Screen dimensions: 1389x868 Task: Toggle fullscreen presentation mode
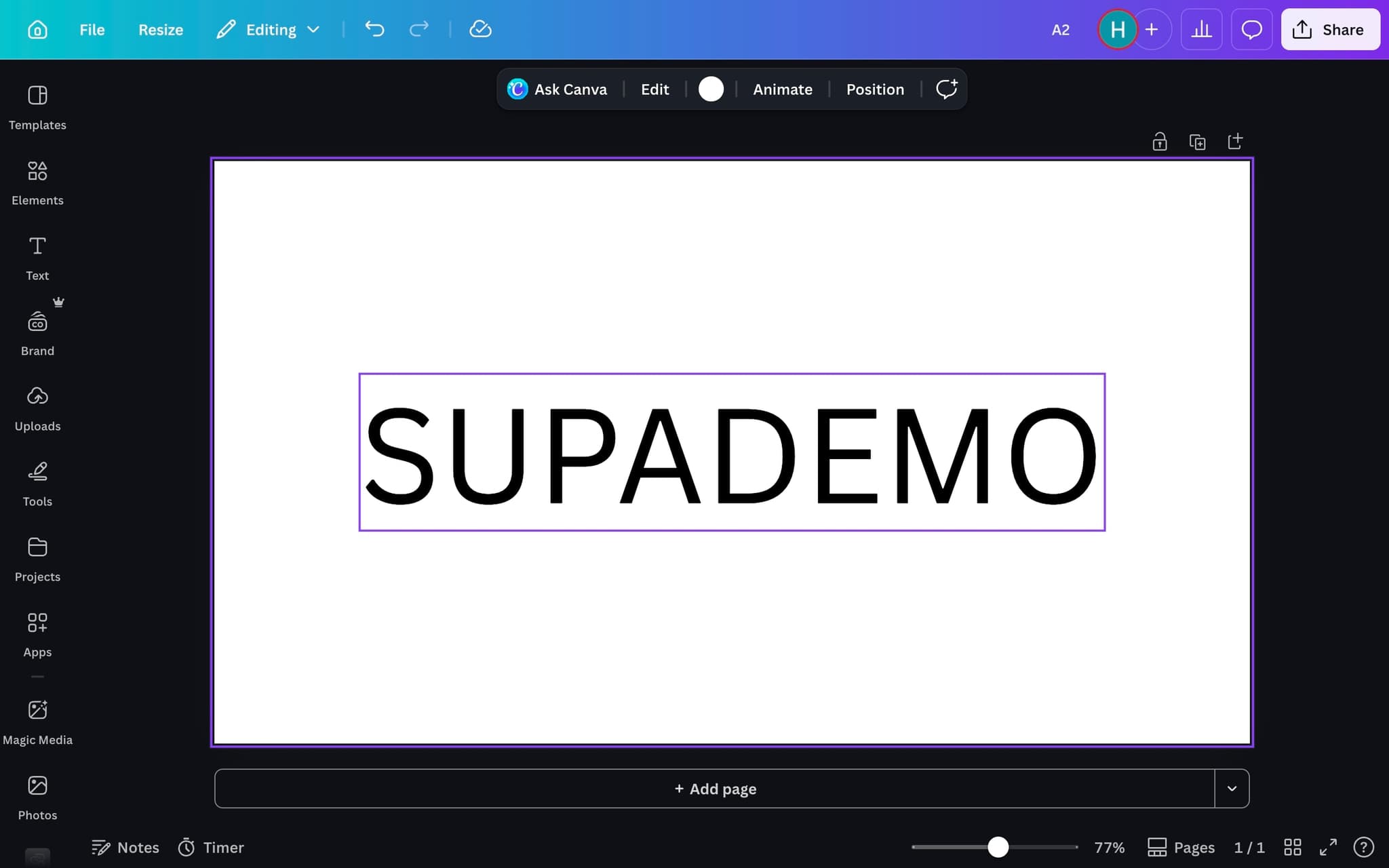point(1328,847)
